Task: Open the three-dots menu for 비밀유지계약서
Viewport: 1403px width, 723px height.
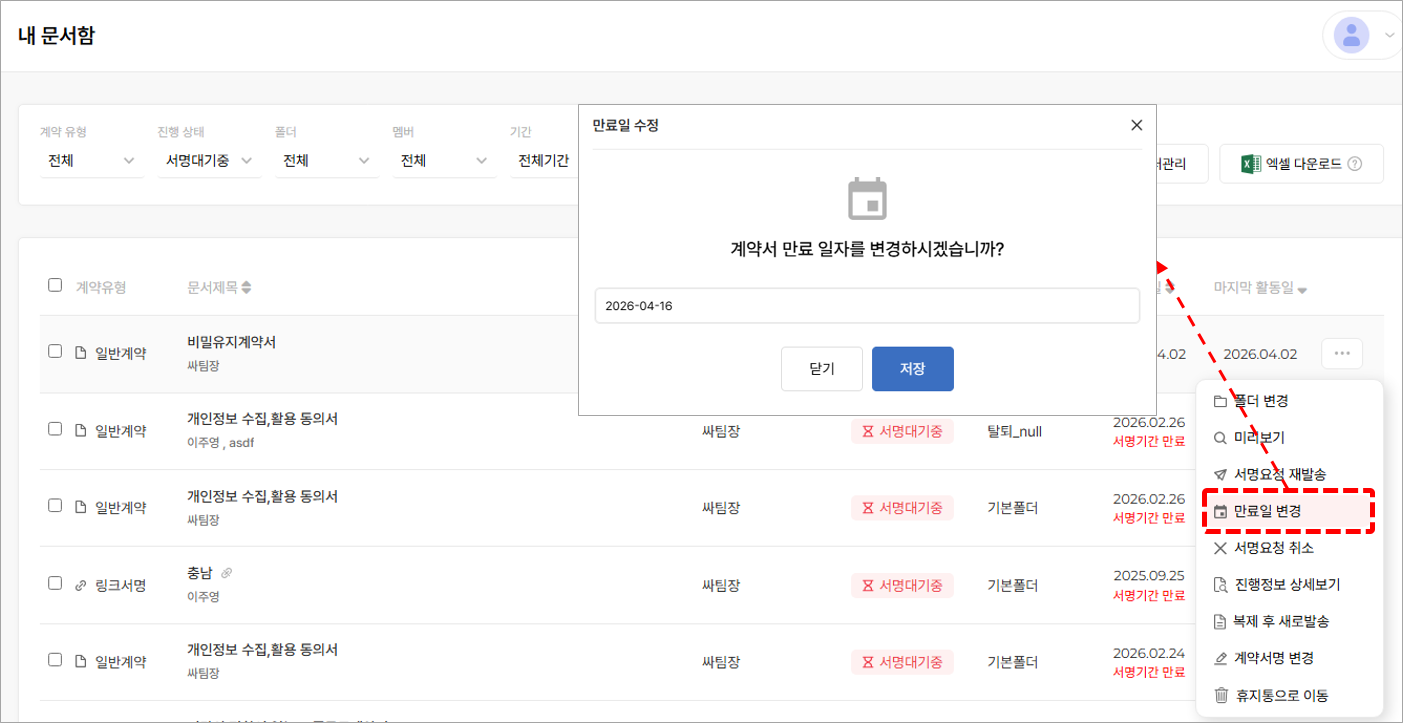Action: tap(1342, 353)
